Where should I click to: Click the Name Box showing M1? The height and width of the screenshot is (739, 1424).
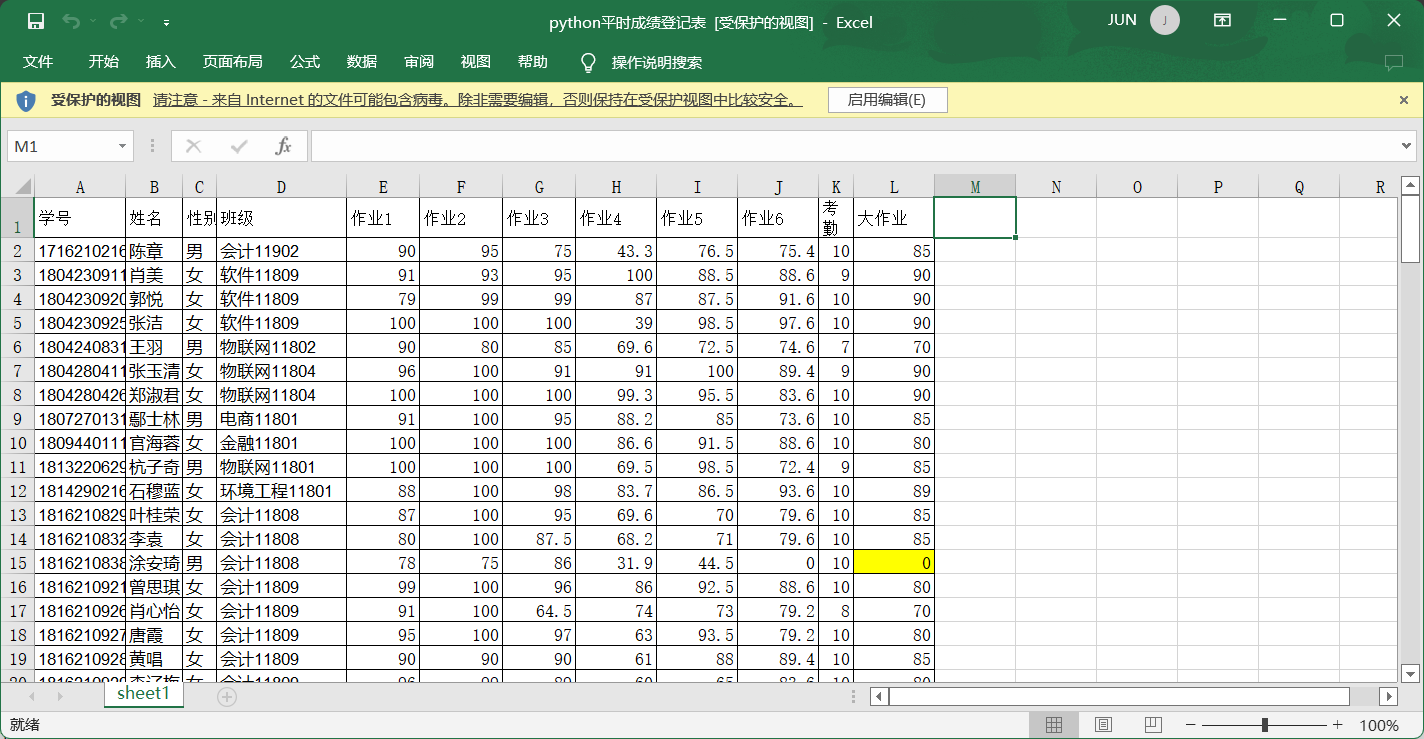pyautogui.click(x=62, y=146)
